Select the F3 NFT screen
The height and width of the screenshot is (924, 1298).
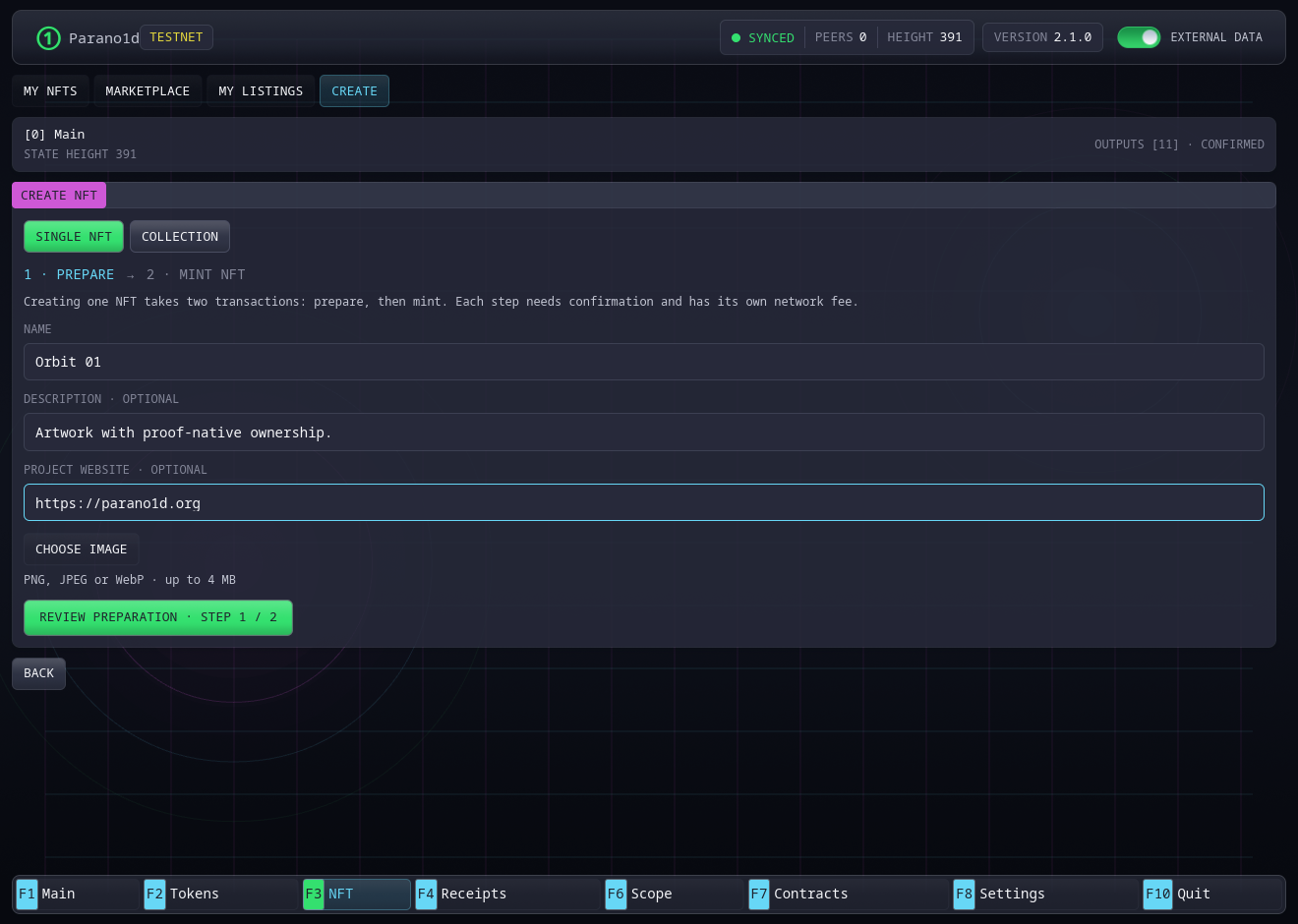tap(356, 894)
